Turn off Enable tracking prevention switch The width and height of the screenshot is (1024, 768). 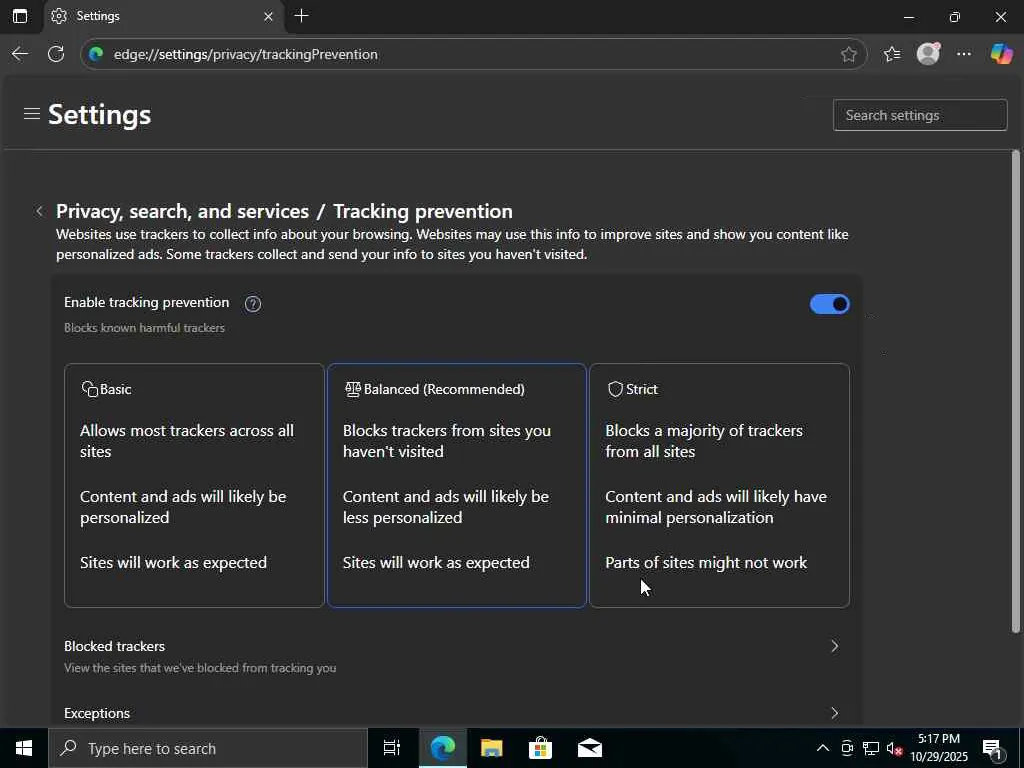pyautogui.click(x=829, y=304)
